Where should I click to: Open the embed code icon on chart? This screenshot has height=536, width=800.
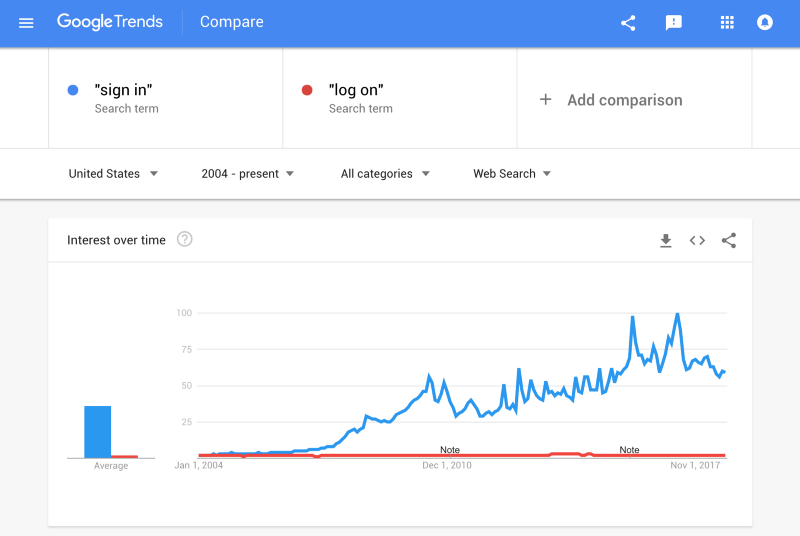[697, 240]
